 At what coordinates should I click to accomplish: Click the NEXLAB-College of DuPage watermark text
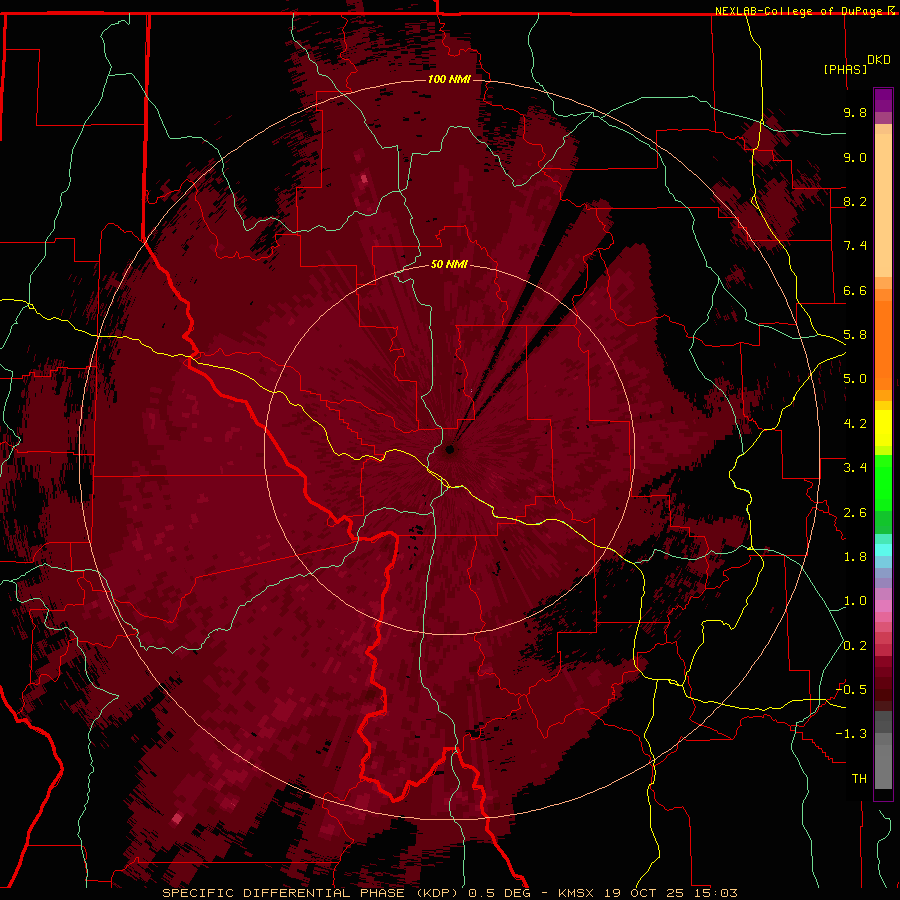coord(800,11)
